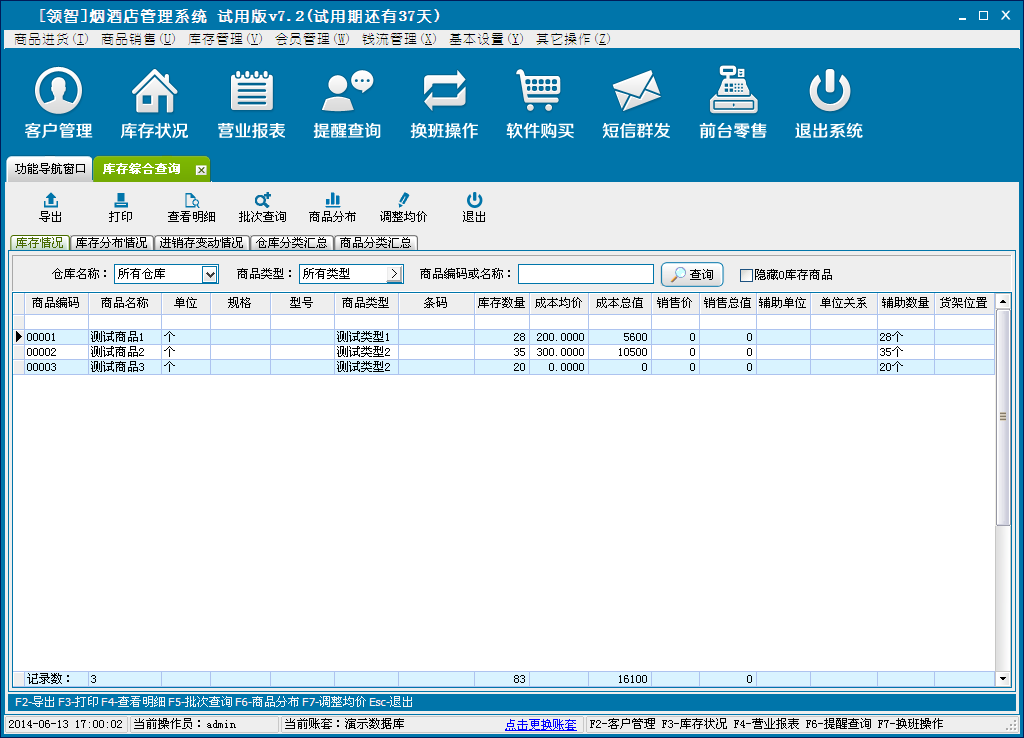The height and width of the screenshot is (738, 1024).
Task: Close the 库存综合查询 tab
Action: pos(200,170)
